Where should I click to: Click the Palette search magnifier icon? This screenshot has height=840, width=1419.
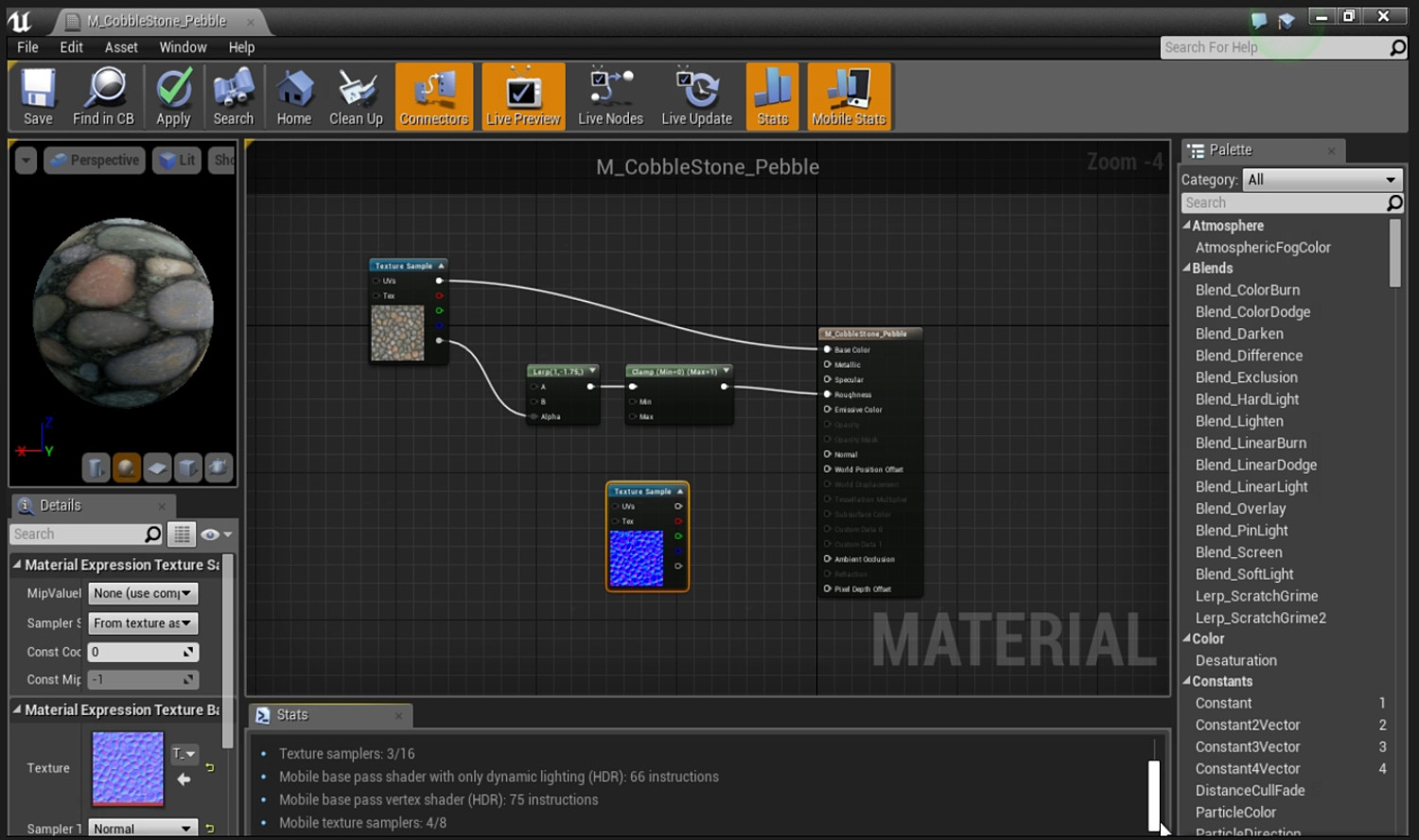click(1393, 202)
